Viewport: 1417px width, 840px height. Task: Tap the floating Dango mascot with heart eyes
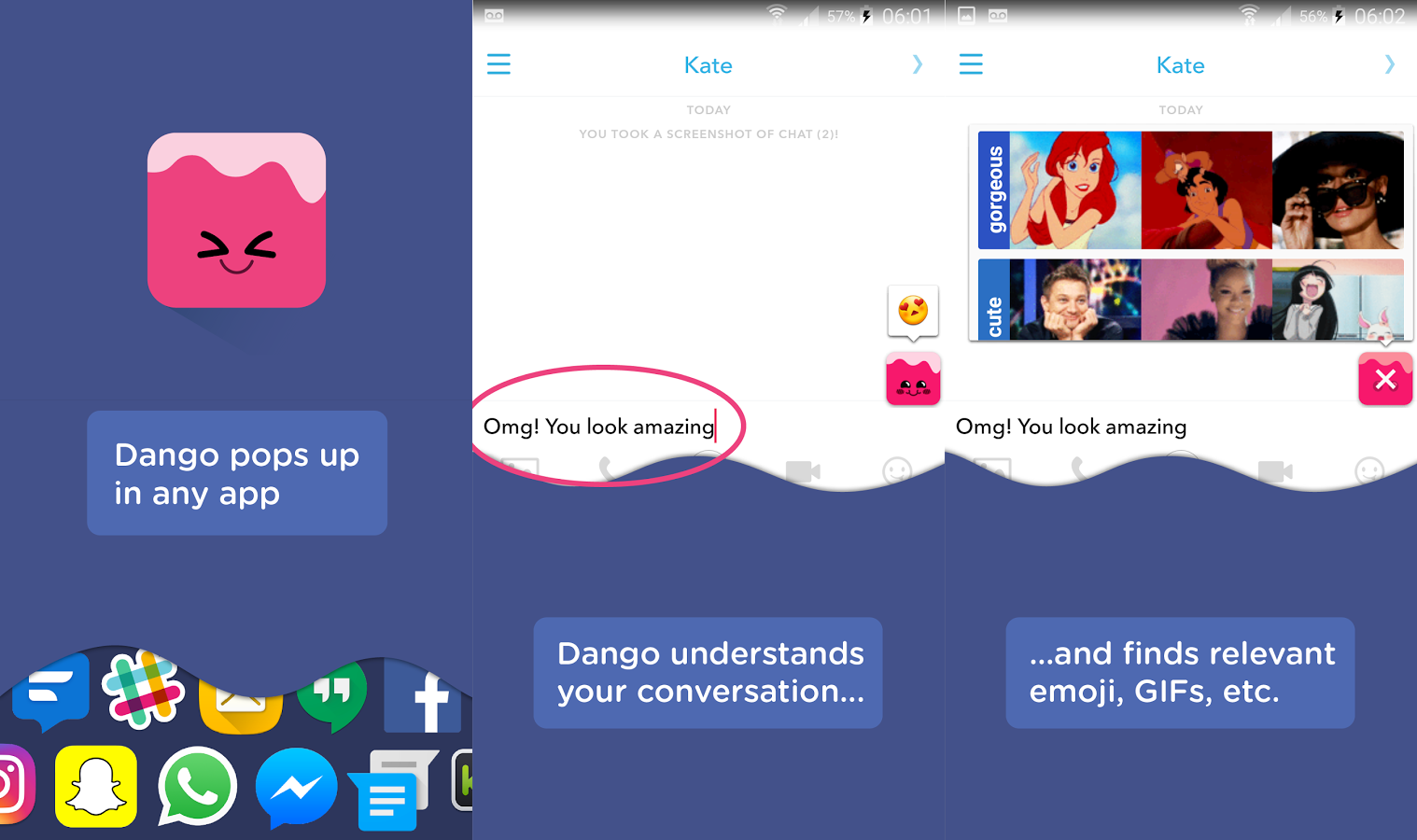(x=913, y=378)
